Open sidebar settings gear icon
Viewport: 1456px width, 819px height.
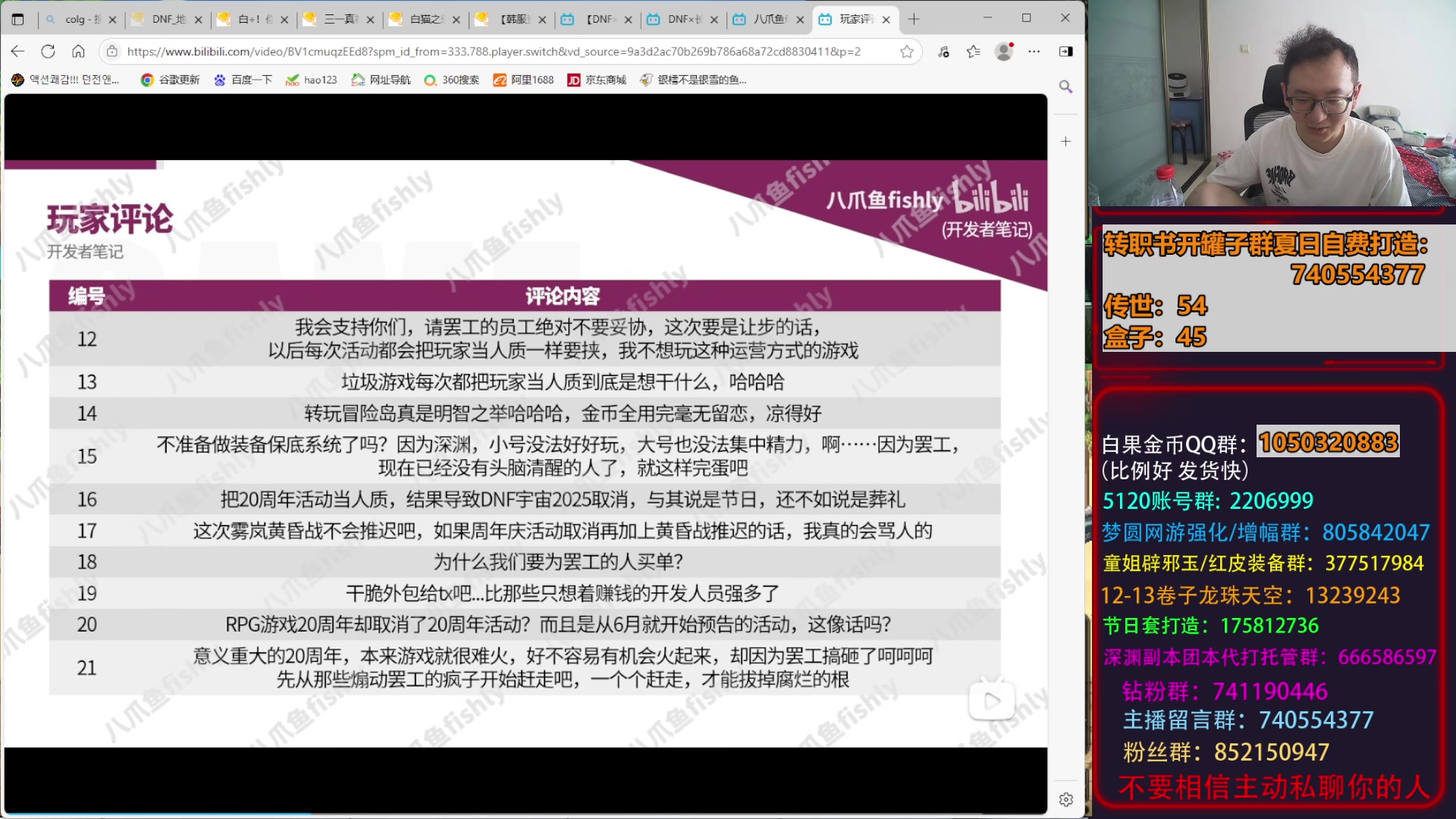click(x=1065, y=799)
